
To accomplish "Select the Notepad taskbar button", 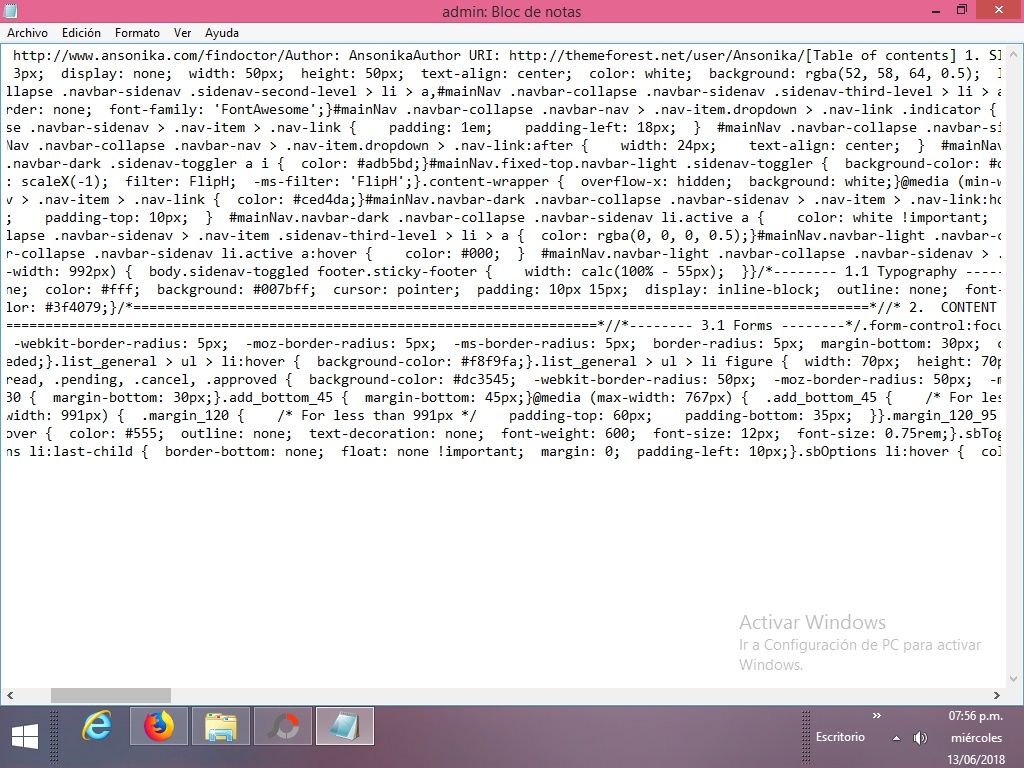I will (x=345, y=726).
